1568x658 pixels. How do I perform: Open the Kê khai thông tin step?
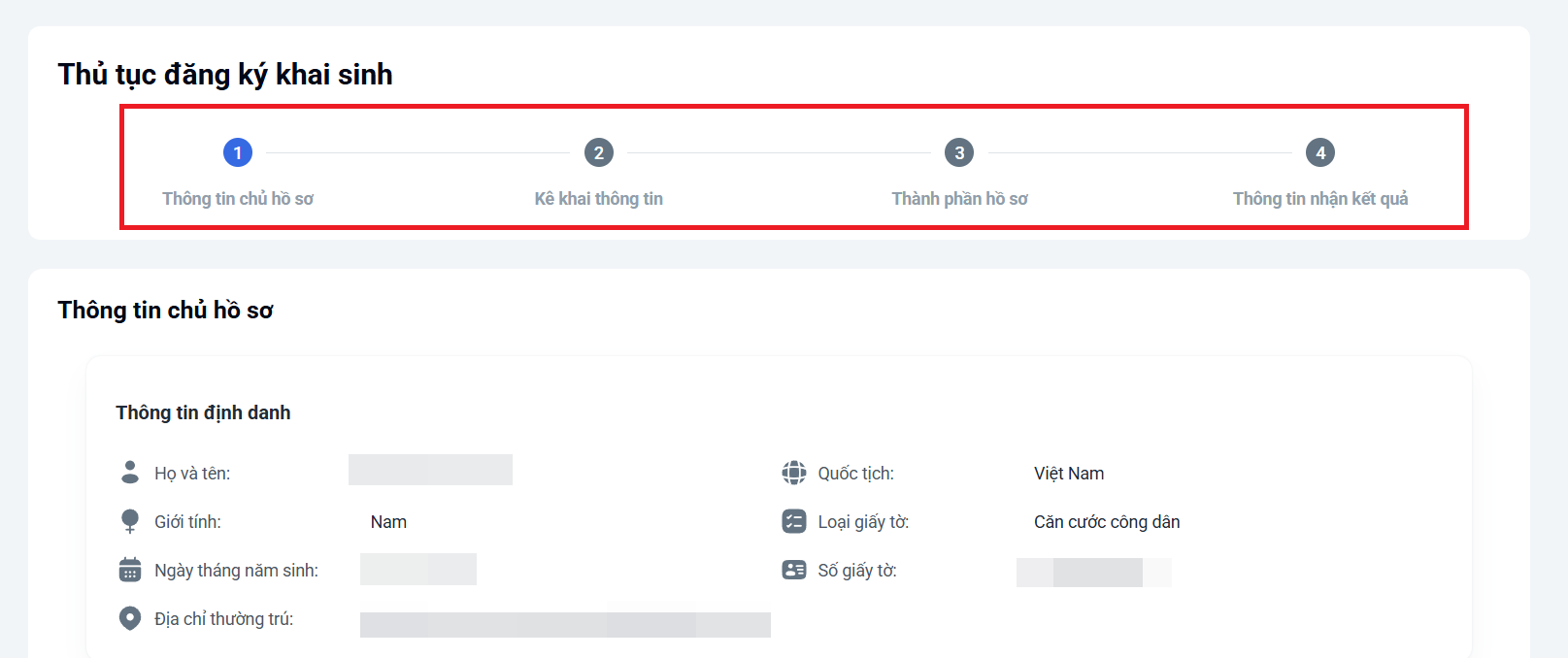pos(598,198)
